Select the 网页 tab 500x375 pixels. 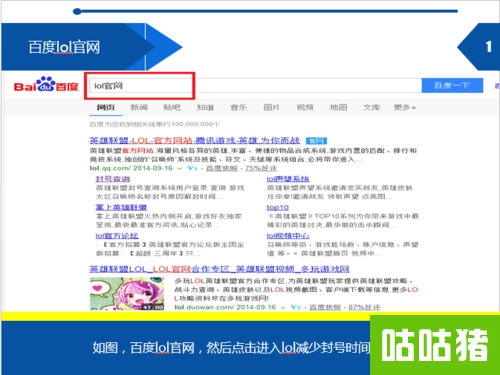coord(106,107)
